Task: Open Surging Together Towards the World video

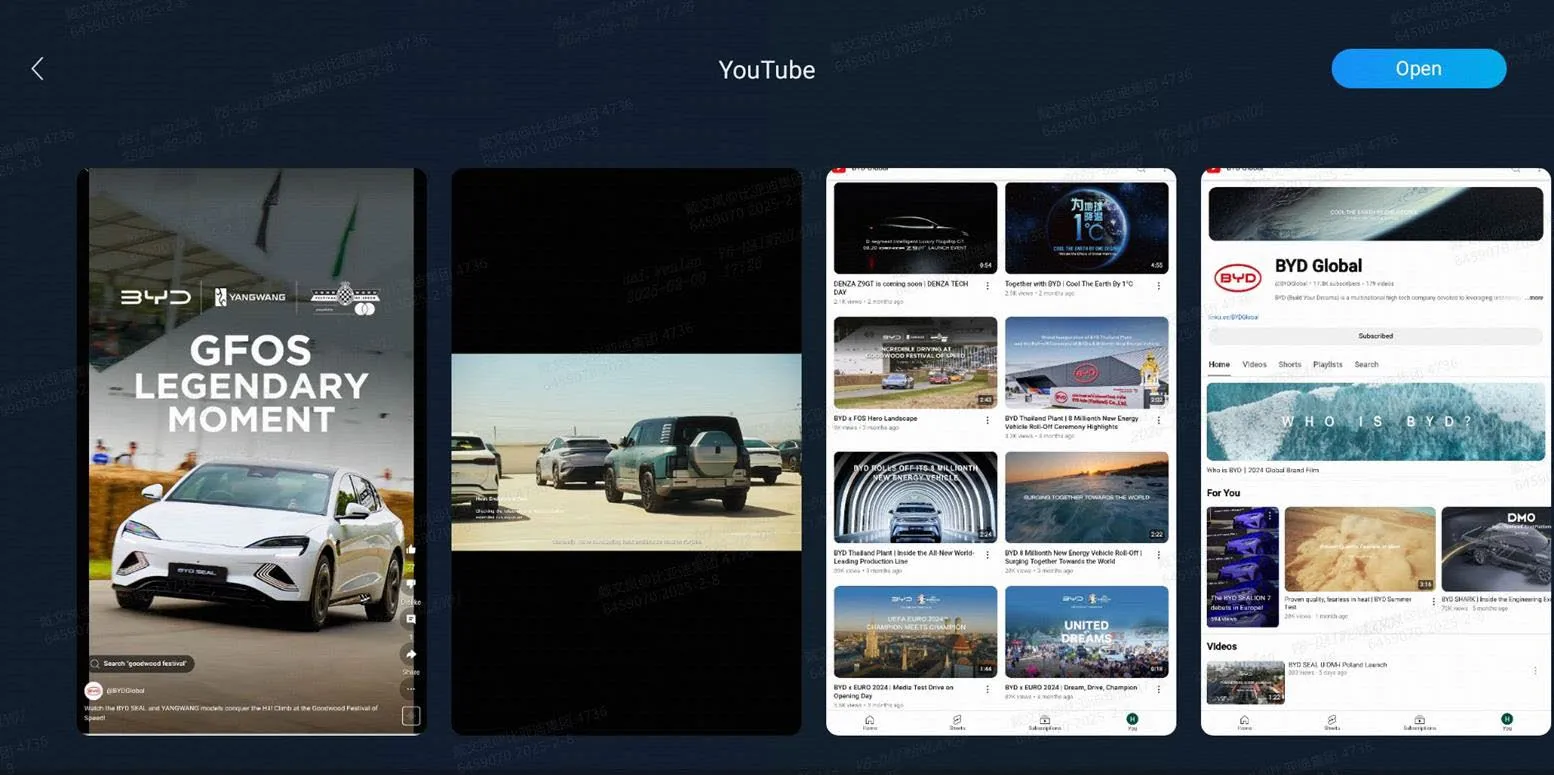Action: click(x=1086, y=497)
